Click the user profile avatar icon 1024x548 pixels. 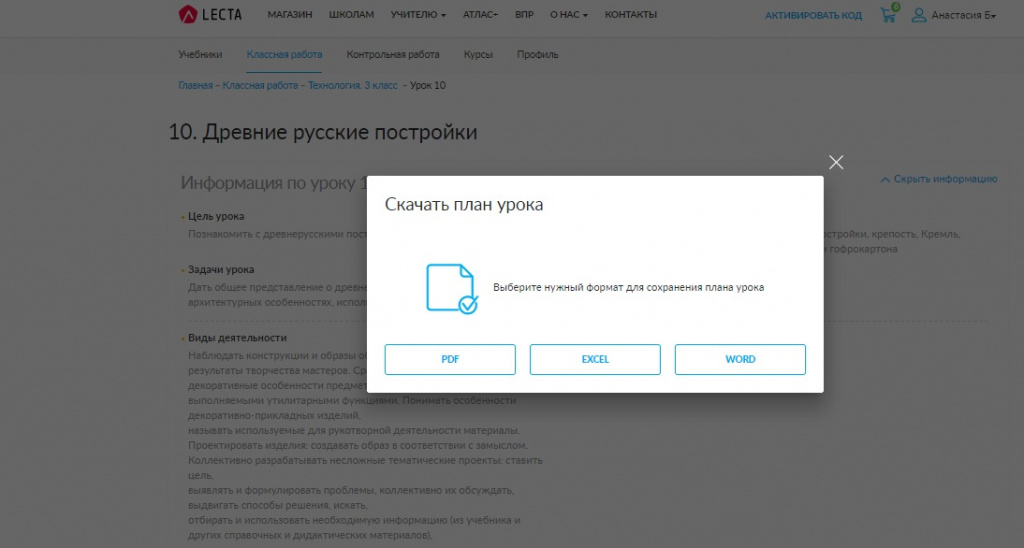pyautogui.click(x=919, y=15)
